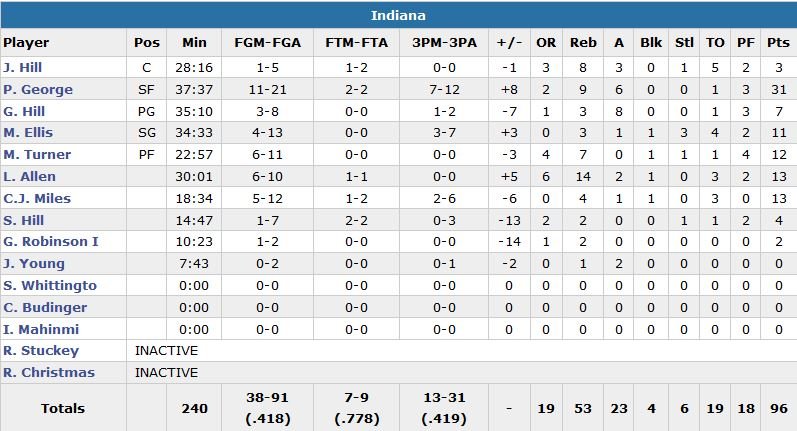
Task: Click the Min column header
Action: 194,43
